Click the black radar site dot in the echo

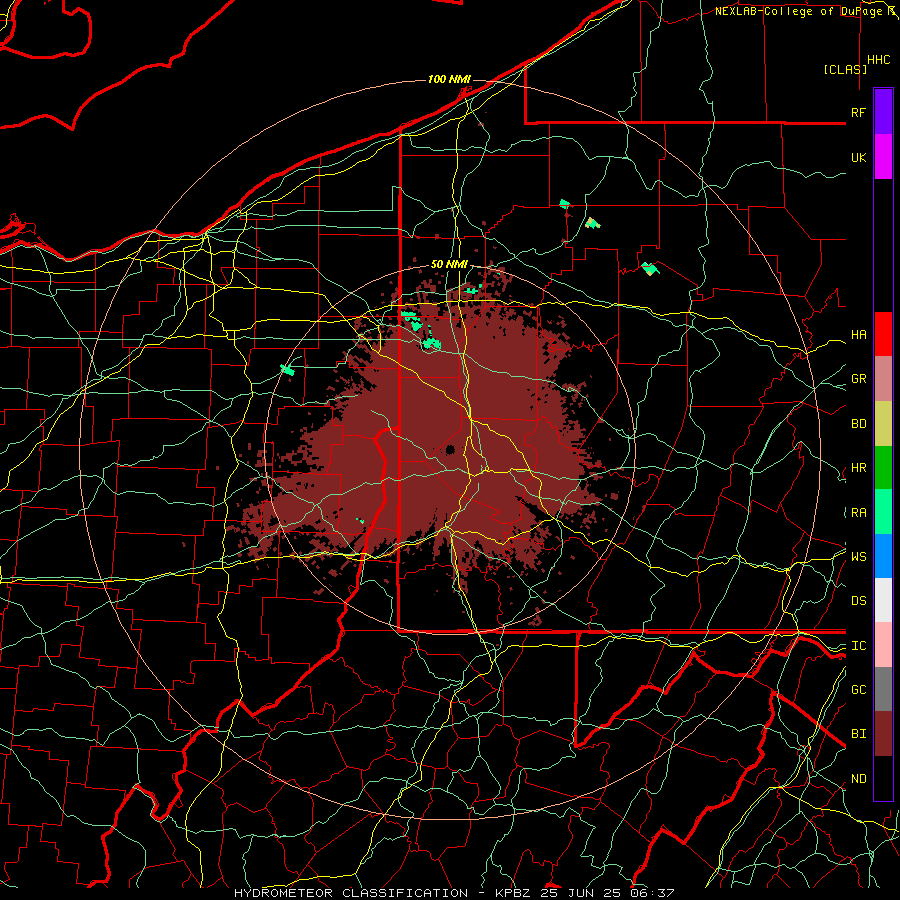[450, 449]
